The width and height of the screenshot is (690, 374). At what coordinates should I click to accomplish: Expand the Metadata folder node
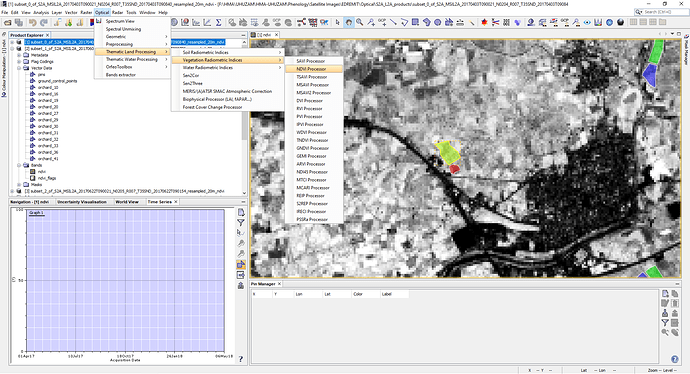pos(19,55)
